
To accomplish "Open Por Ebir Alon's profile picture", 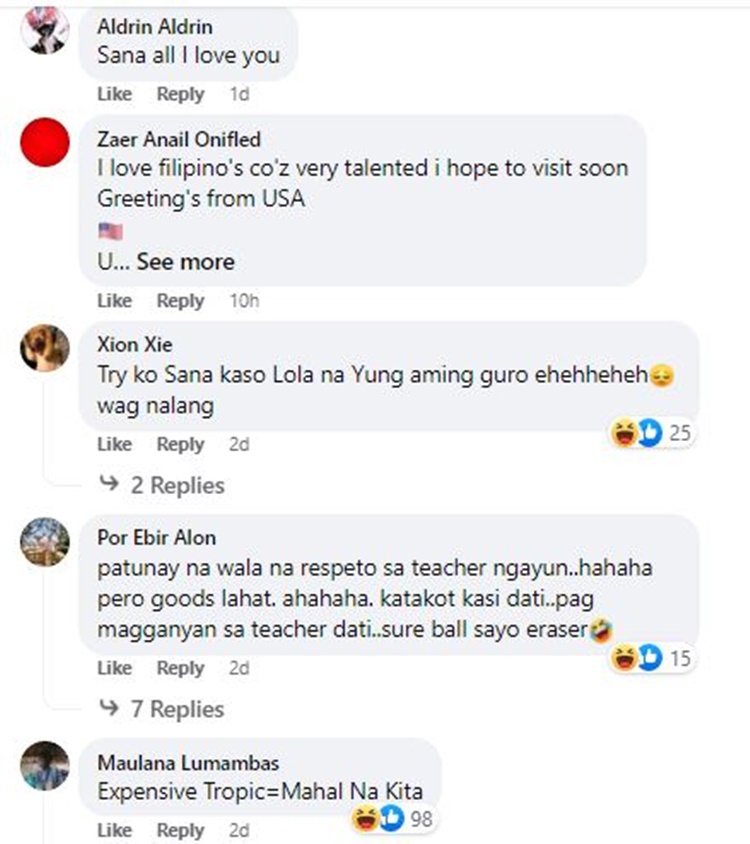I will [45, 541].
